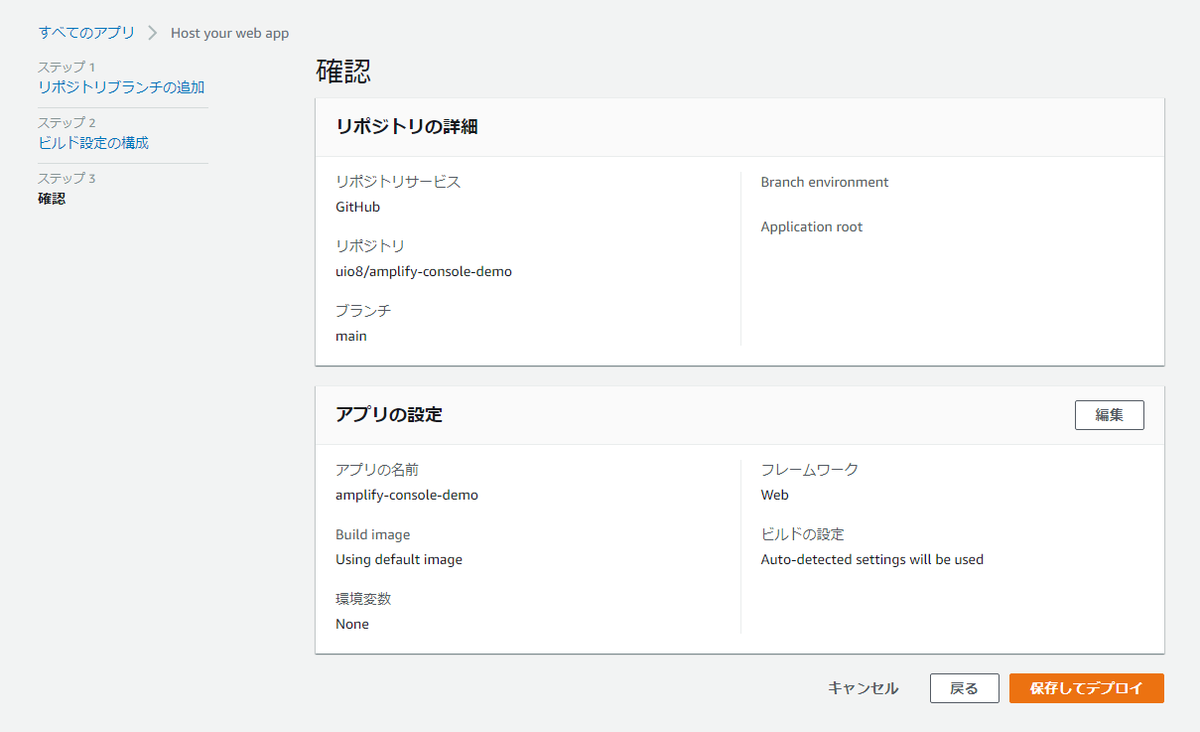
Task: Select Auto-detected settings will be used text
Action: (872, 560)
